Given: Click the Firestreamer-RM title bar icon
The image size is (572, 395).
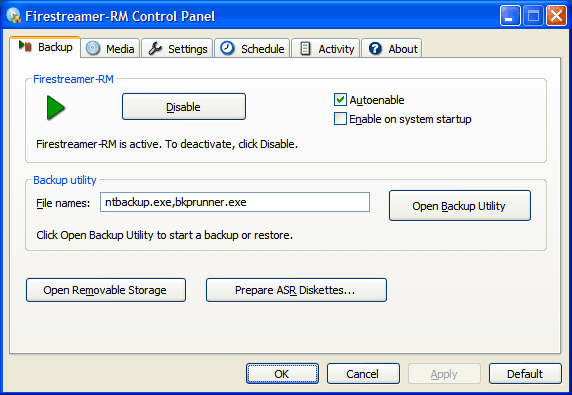Looking at the screenshot, I should coord(13,15).
